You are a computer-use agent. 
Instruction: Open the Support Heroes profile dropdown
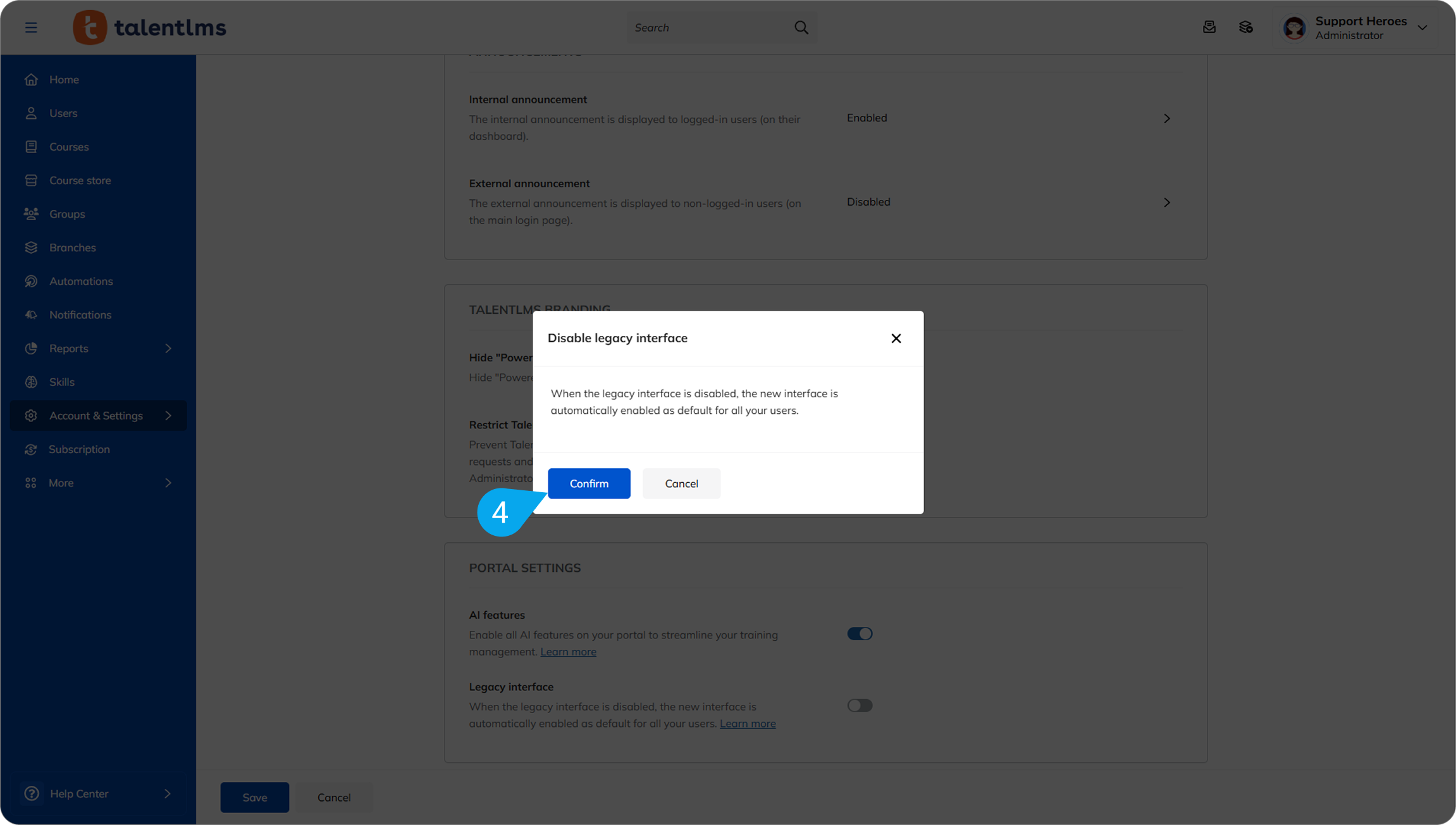pyautogui.click(x=1422, y=28)
